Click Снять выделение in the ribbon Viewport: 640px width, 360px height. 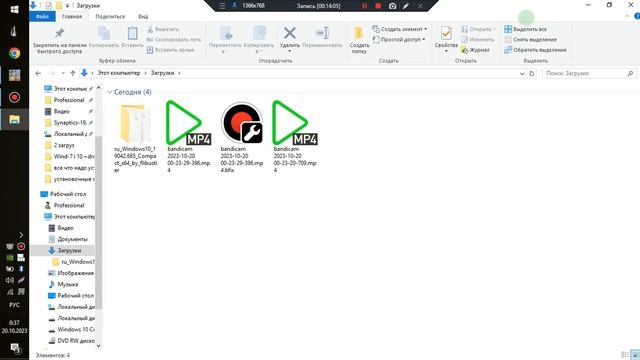pos(530,40)
